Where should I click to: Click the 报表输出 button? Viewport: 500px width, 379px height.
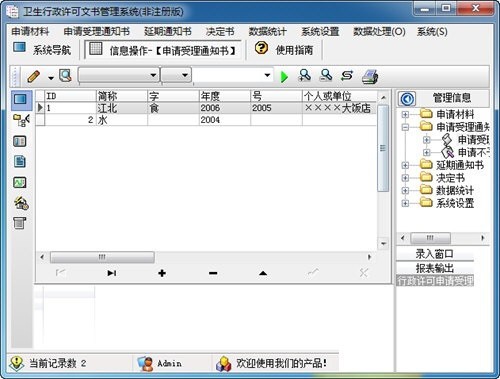point(435,268)
